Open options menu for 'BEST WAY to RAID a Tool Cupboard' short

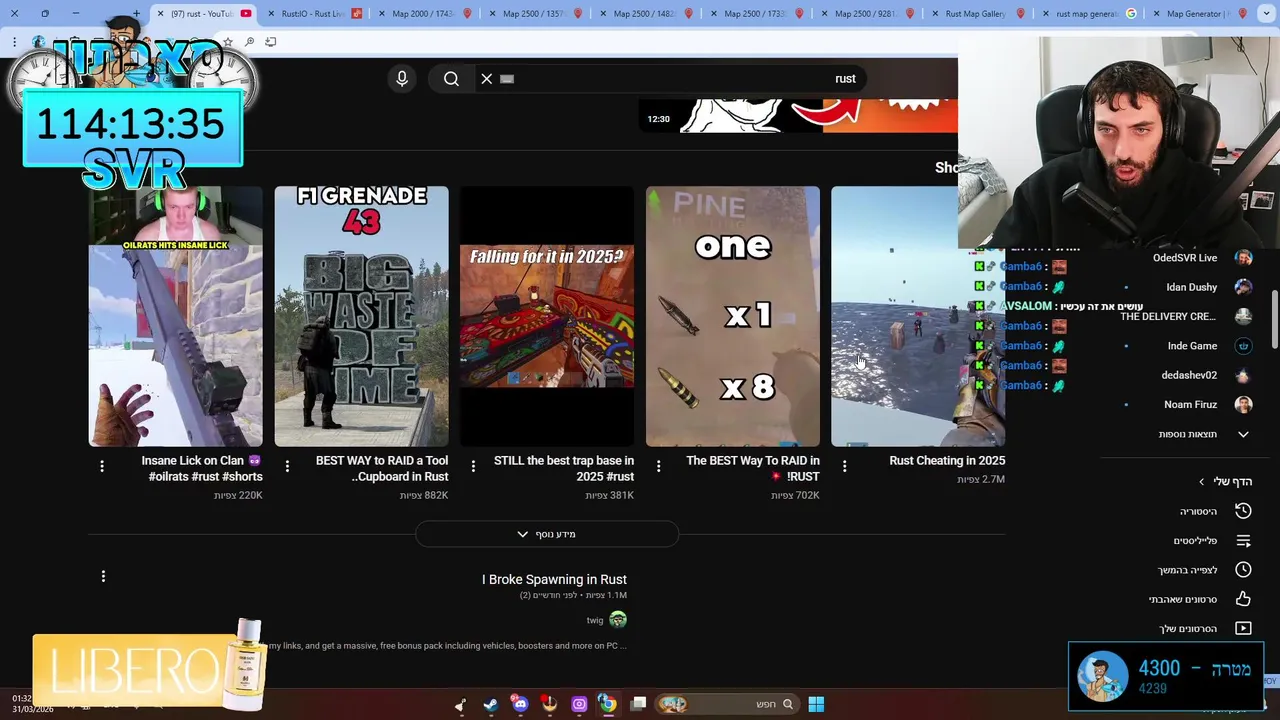[287, 466]
